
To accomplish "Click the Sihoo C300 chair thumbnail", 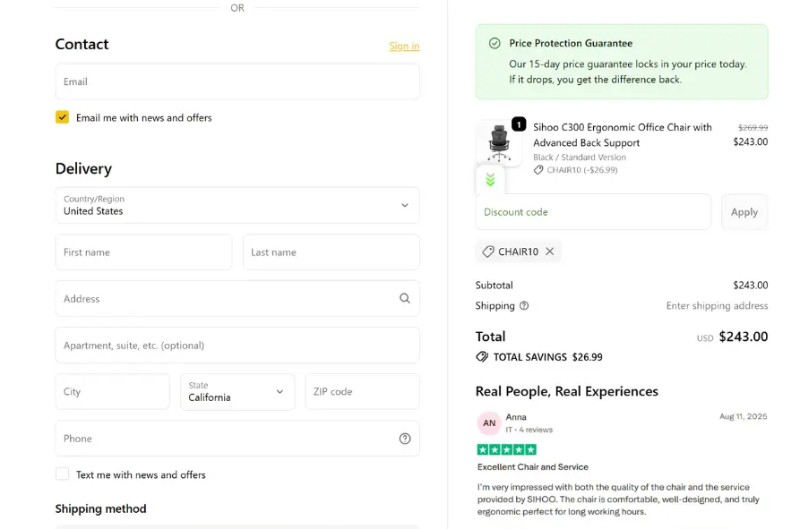I will click(x=498, y=143).
